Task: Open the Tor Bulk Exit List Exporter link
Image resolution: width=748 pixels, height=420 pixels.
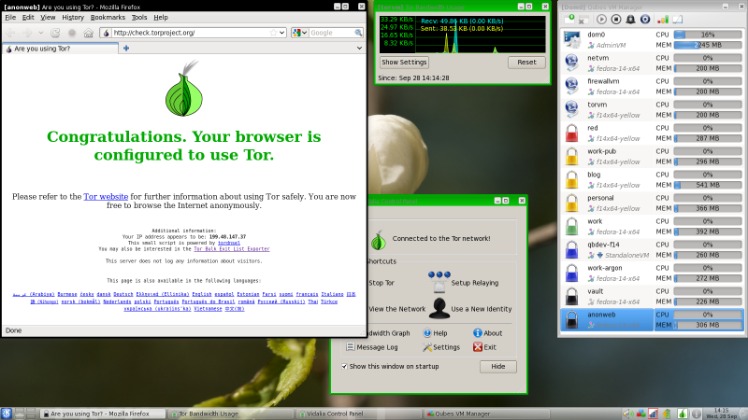Action: point(231,249)
